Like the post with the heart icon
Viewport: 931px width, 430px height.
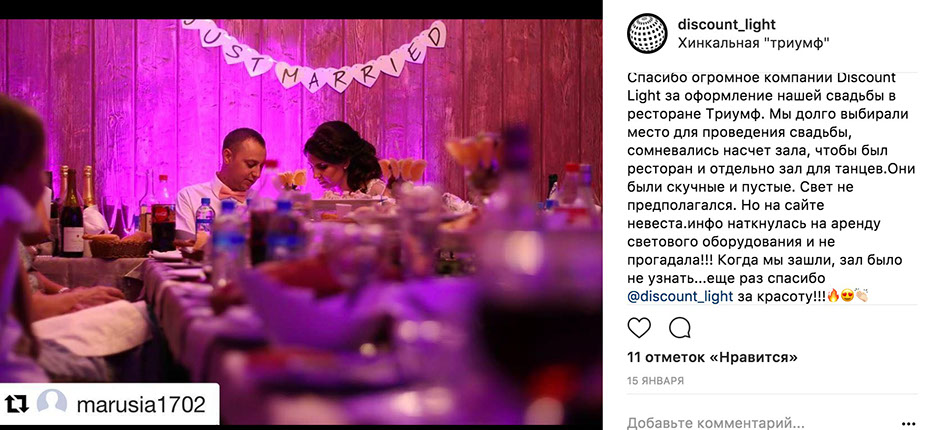639,328
